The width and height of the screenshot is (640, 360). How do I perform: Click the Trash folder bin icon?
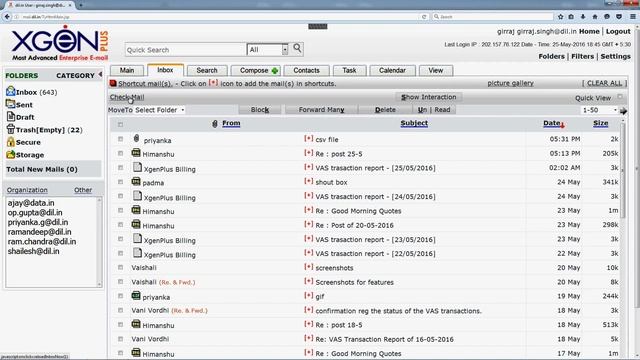[x=11, y=129]
